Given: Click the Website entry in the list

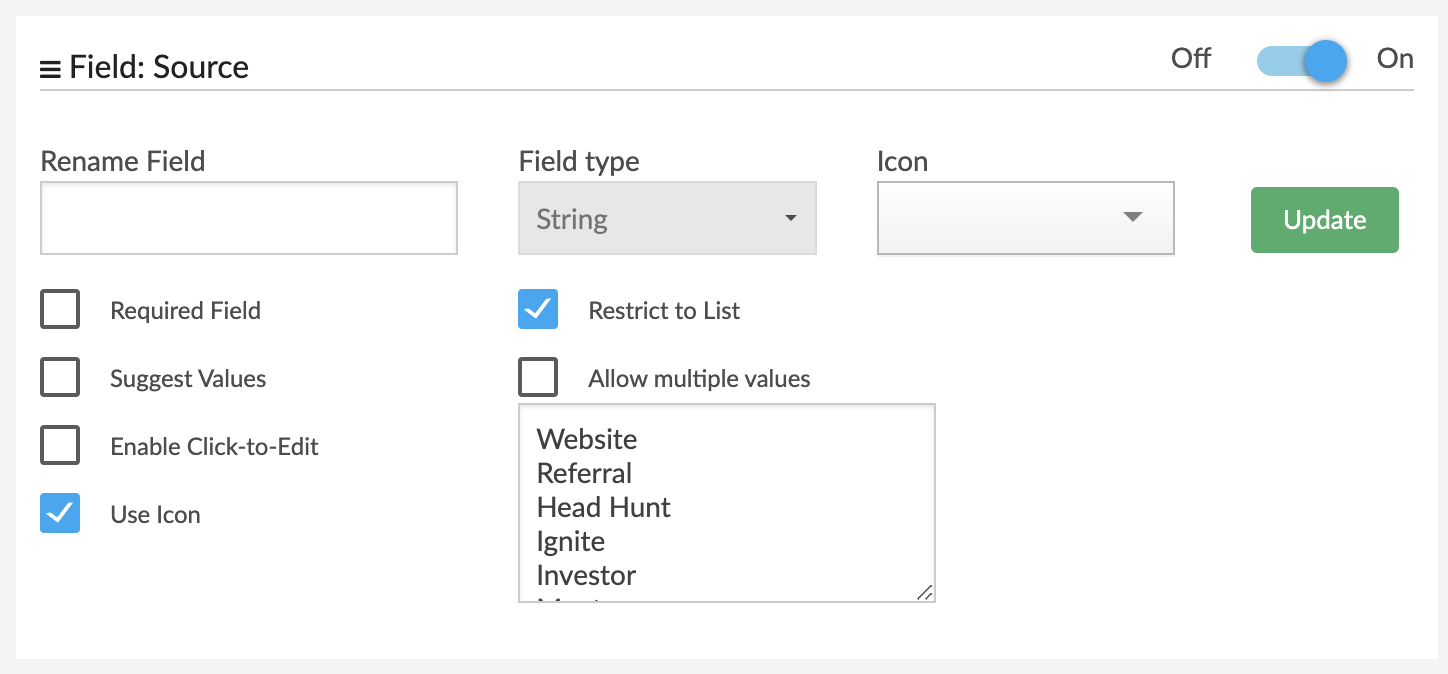Looking at the screenshot, I should coord(587,439).
